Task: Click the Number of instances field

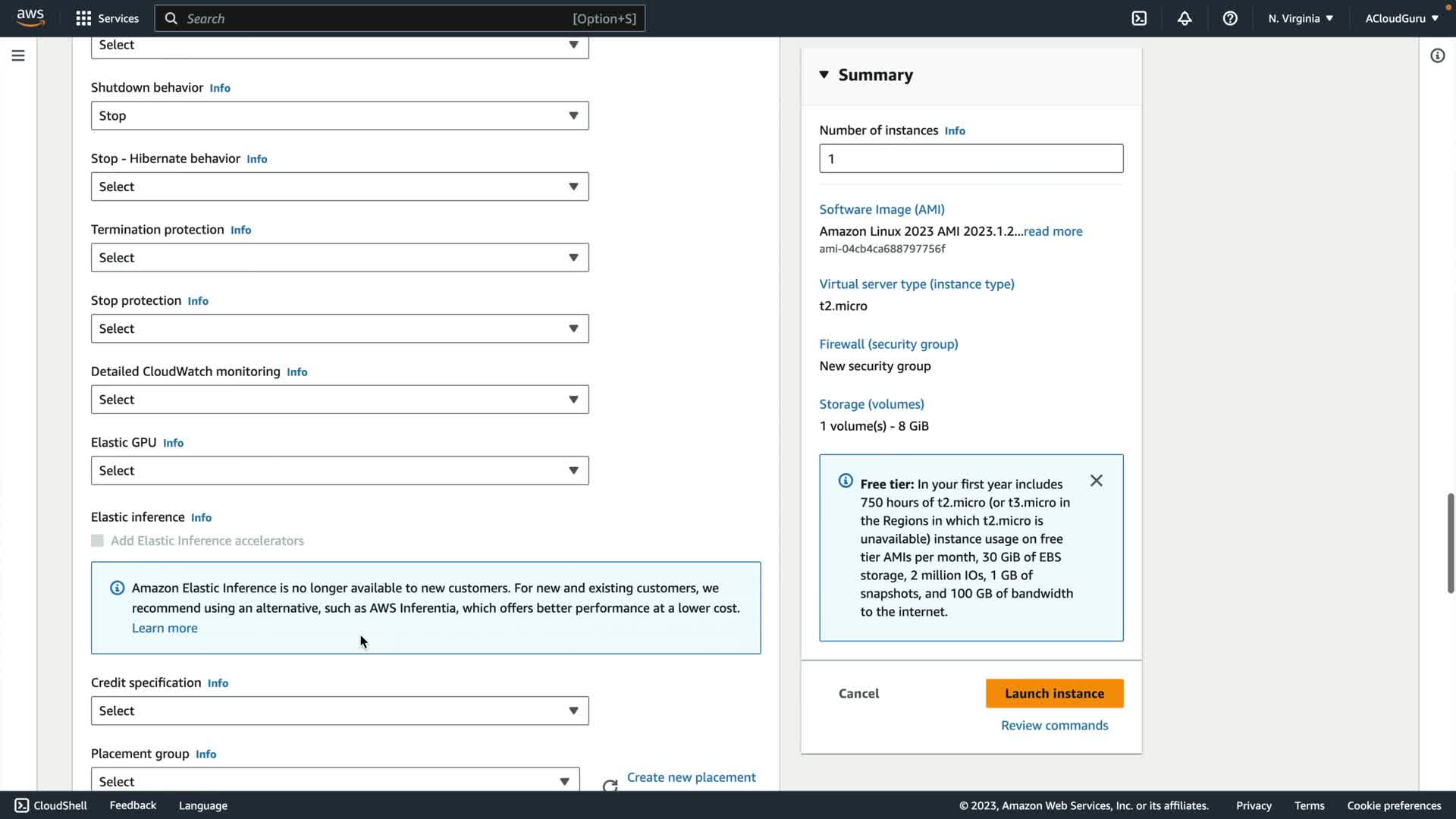Action: click(x=971, y=158)
